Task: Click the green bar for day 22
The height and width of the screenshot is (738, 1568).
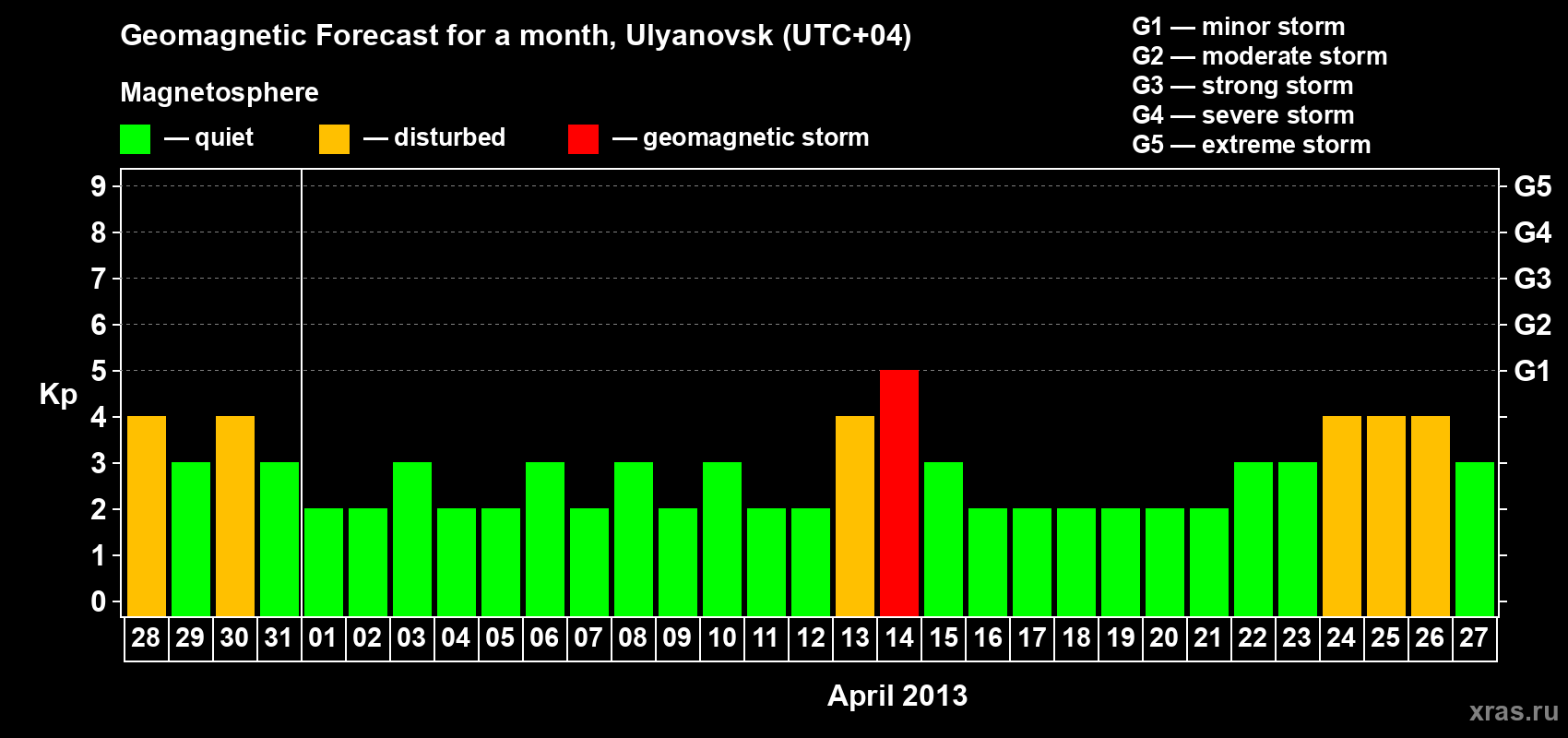Action: [1253, 539]
